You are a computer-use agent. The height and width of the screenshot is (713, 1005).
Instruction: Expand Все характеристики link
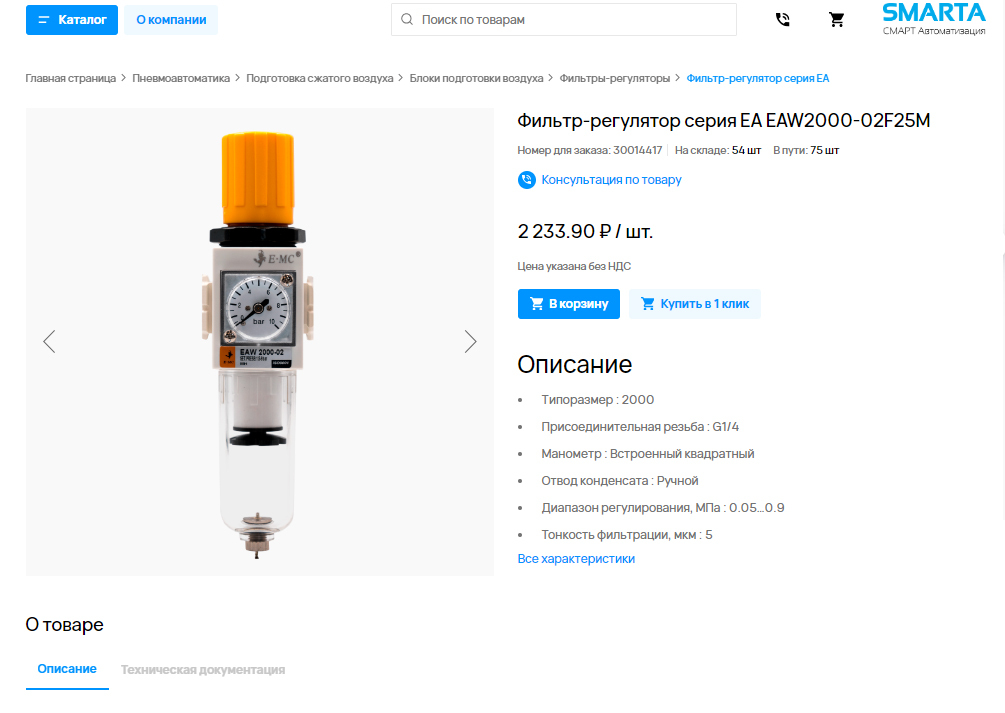coord(576,559)
